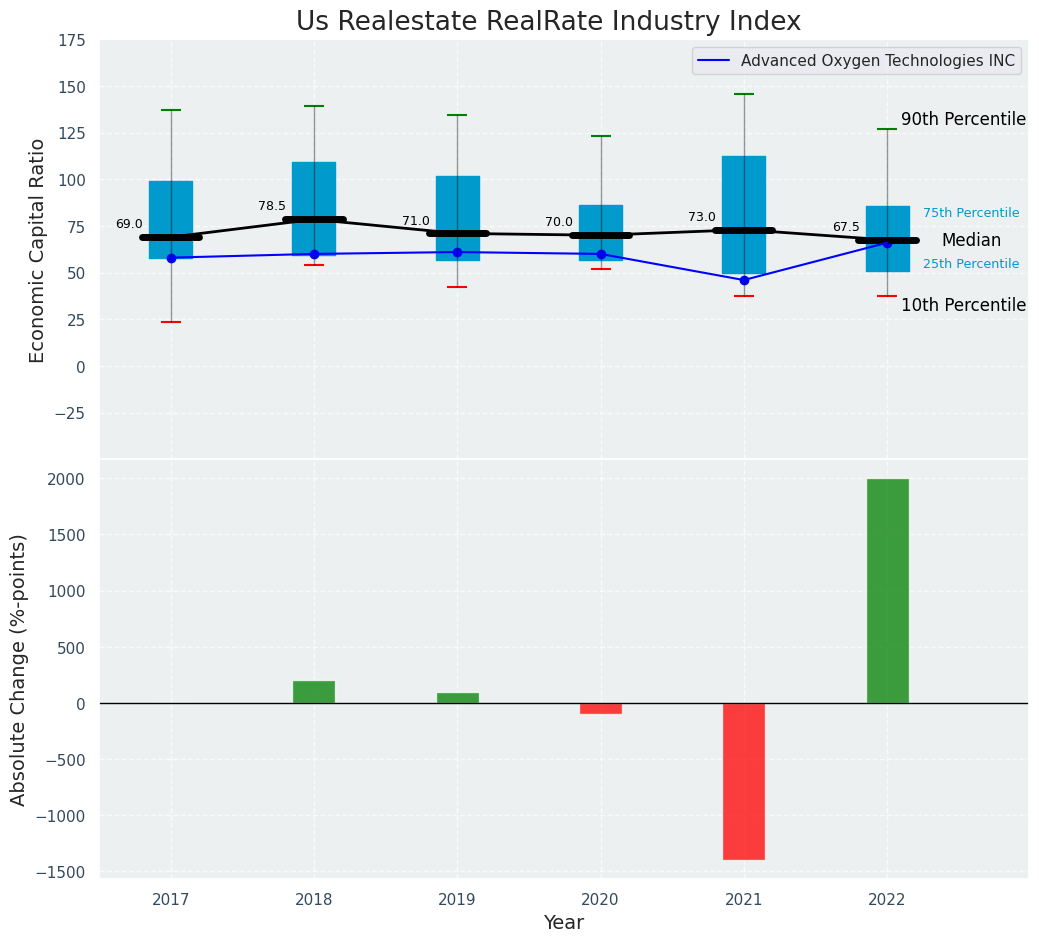Click the 90th Percentile annotation
The height and width of the screenshot is (942, 1039).
(x=962, y=120)
